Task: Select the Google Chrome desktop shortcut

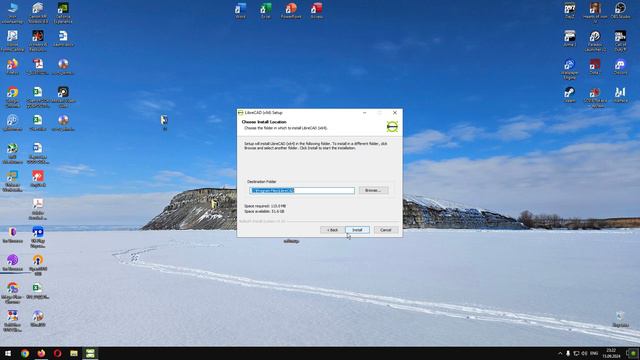Action: tap(13, 97)
